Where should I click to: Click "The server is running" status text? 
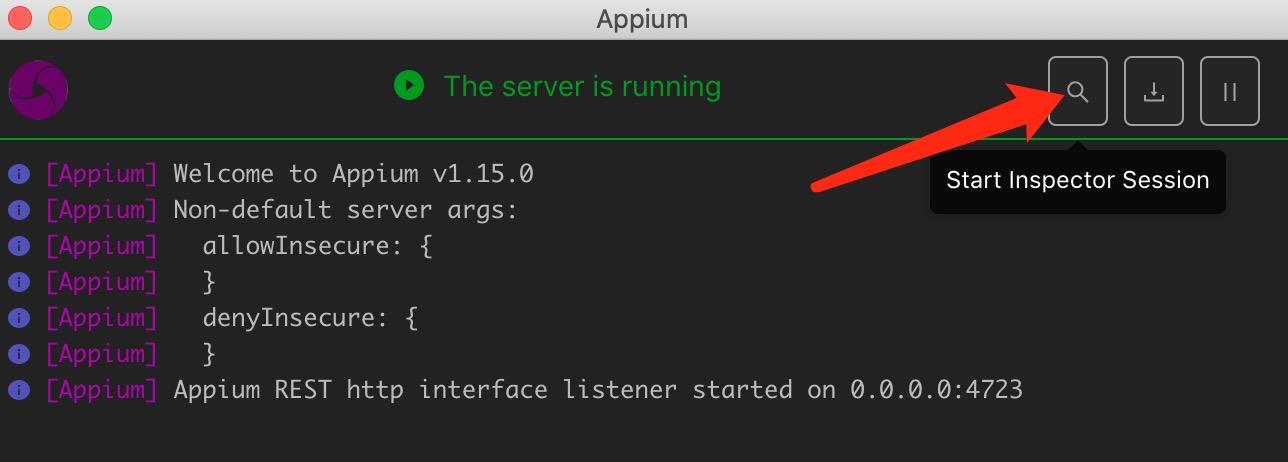[582, 86]
